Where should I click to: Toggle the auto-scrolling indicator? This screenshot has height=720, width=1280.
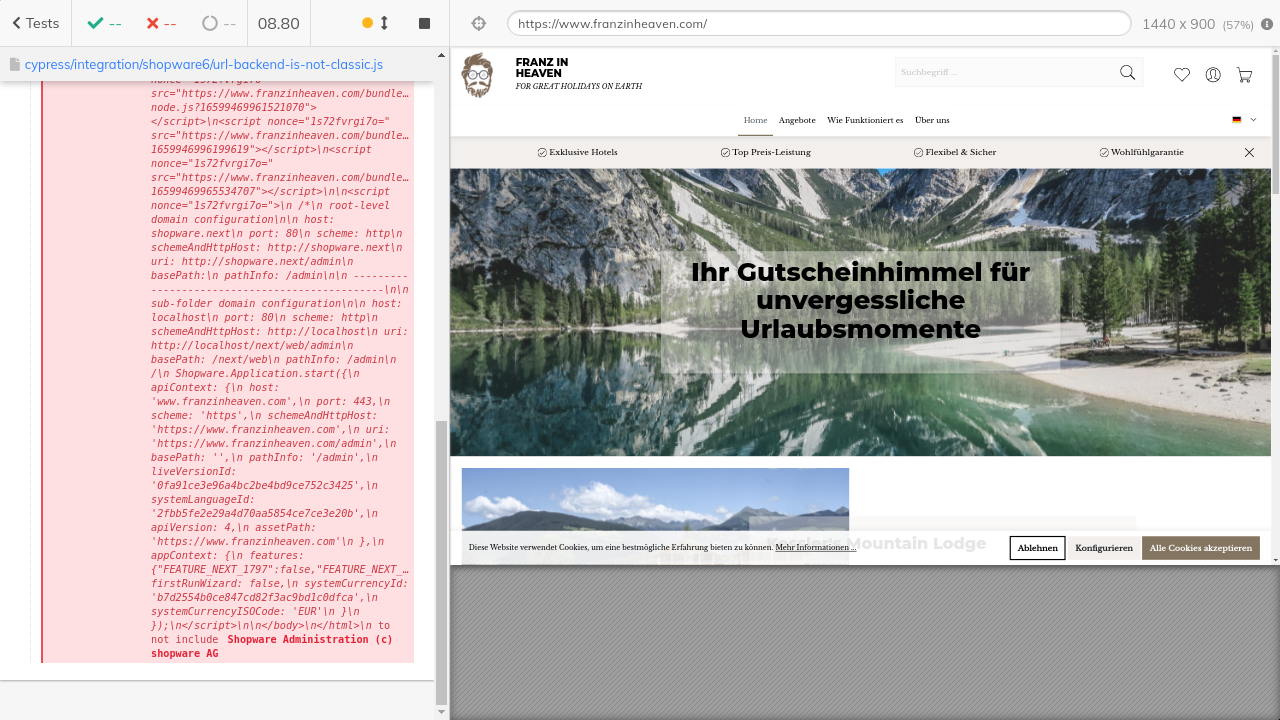(x=376, y=23)
